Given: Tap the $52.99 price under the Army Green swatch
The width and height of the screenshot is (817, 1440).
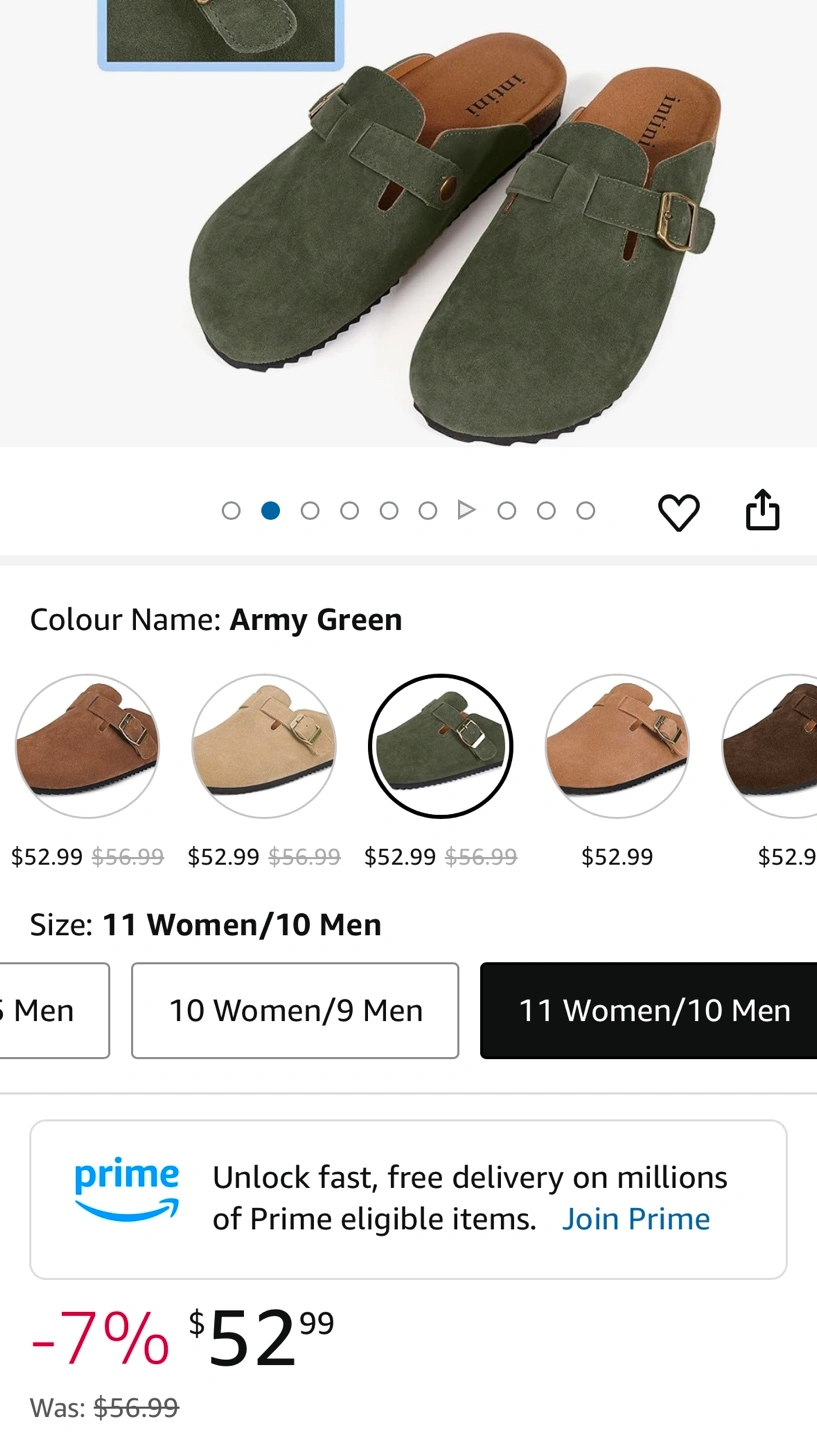Looking at the screenshot, I should [x=400, y=857].
